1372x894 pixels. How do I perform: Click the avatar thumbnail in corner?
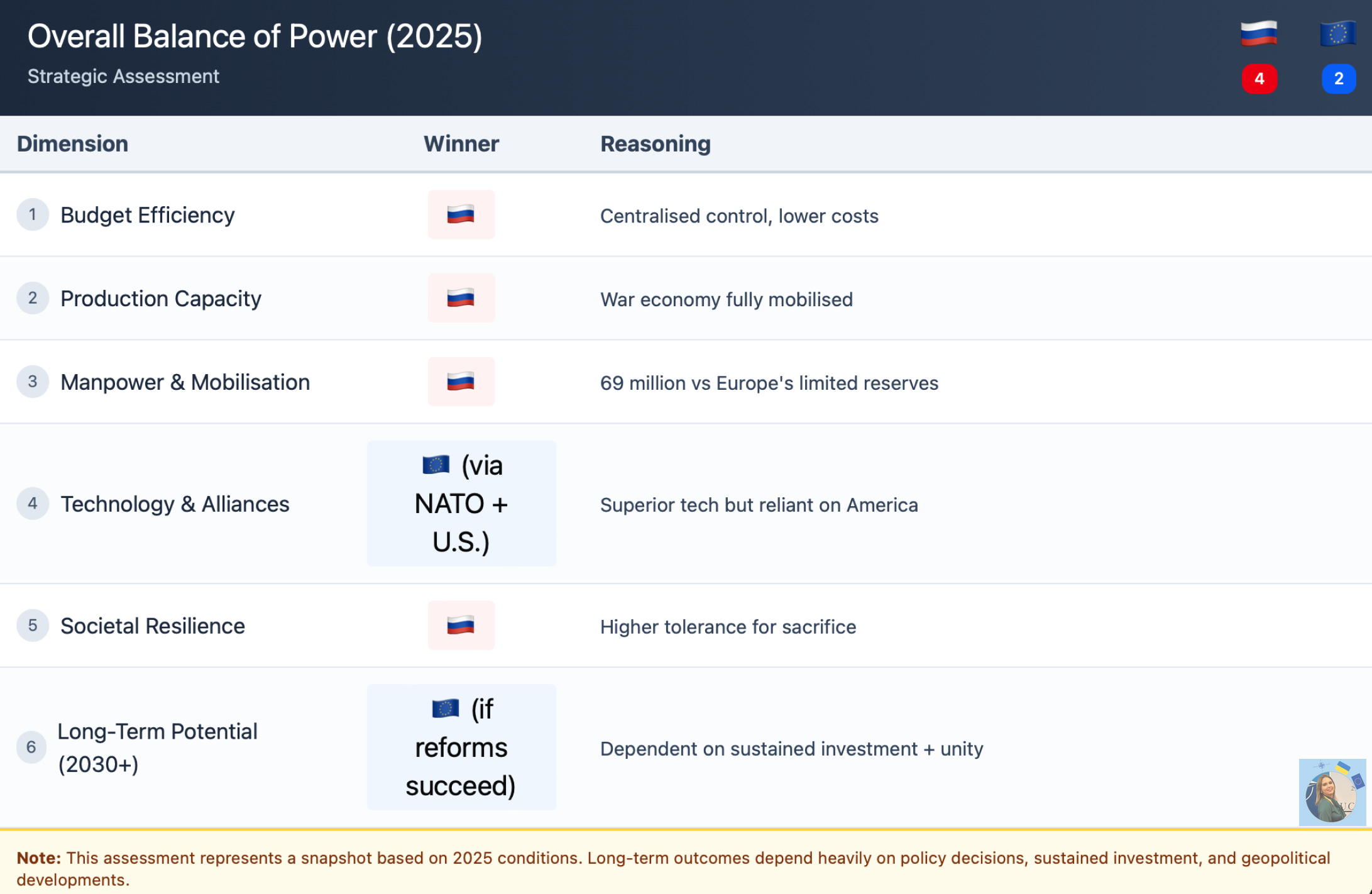click(1332, 792)
